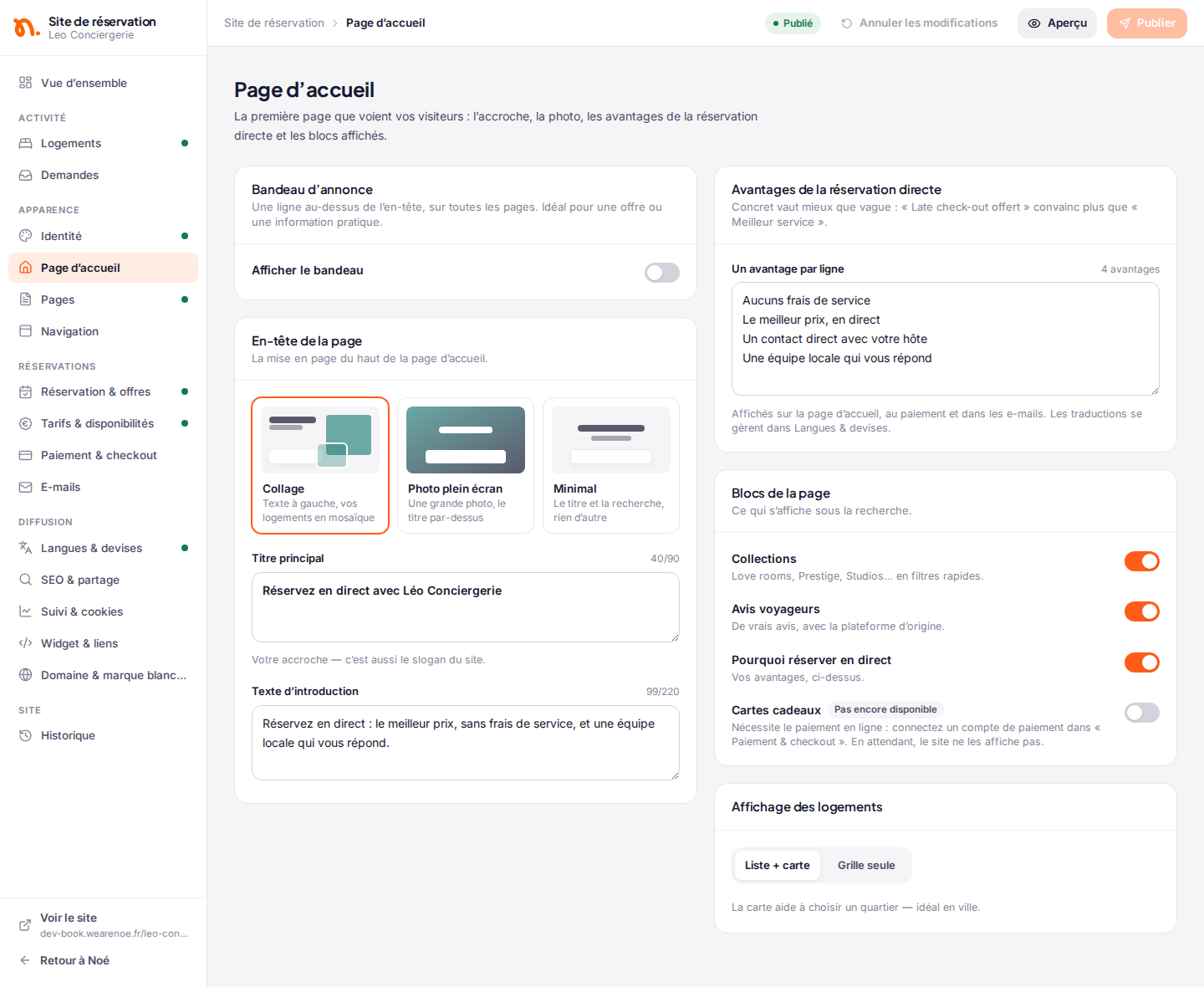Click the Logements bed icon
Viewport: 1204px width, 987px height.
(x=26, y=143)
